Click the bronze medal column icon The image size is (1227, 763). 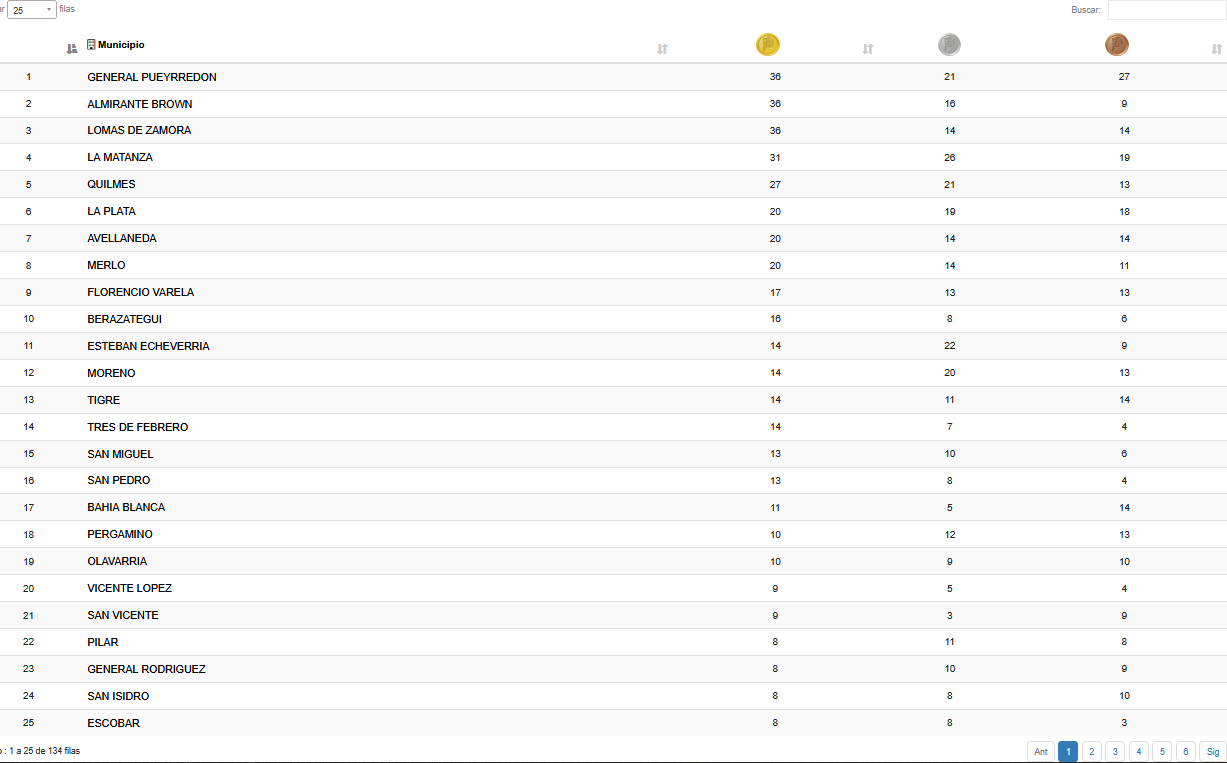click(x=1116, y=45)
